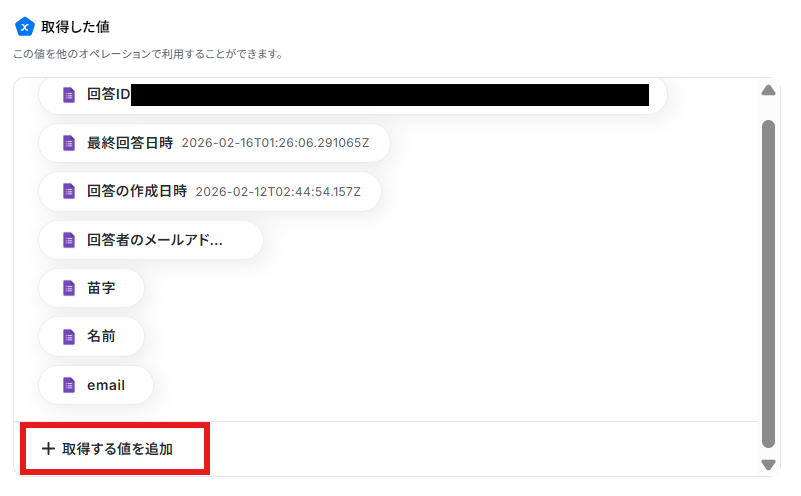
Task: Click the form icon on 回答ID chip
Action: pos(69,95)
